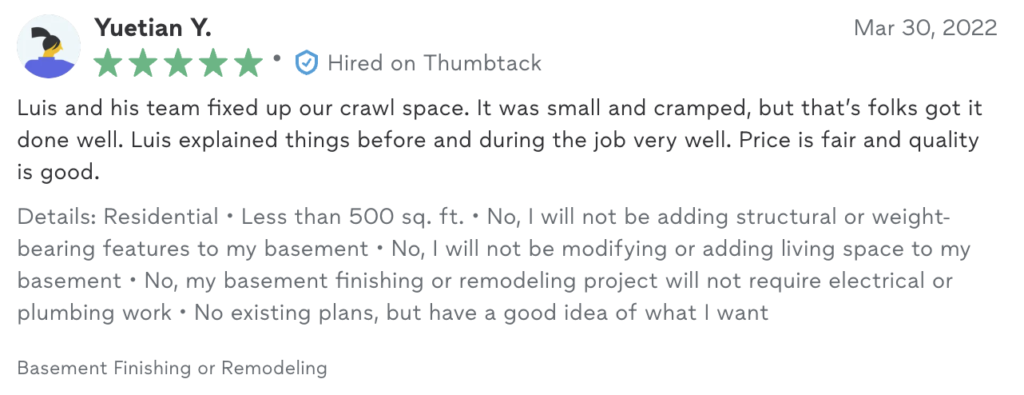Viewport: 1024px width, 395px height.
Task: Click the third green rating star
Action: 178,63
